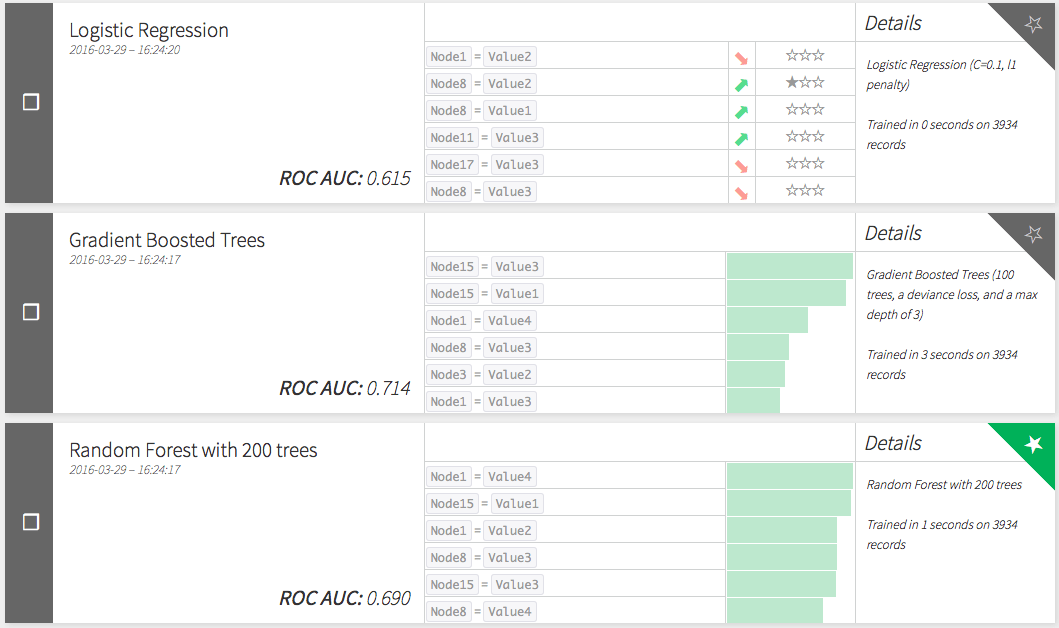Click Node1 = Value2 in Logistic Regression
The width and height of the screenshot is (1059, 628).
(481, 57)
